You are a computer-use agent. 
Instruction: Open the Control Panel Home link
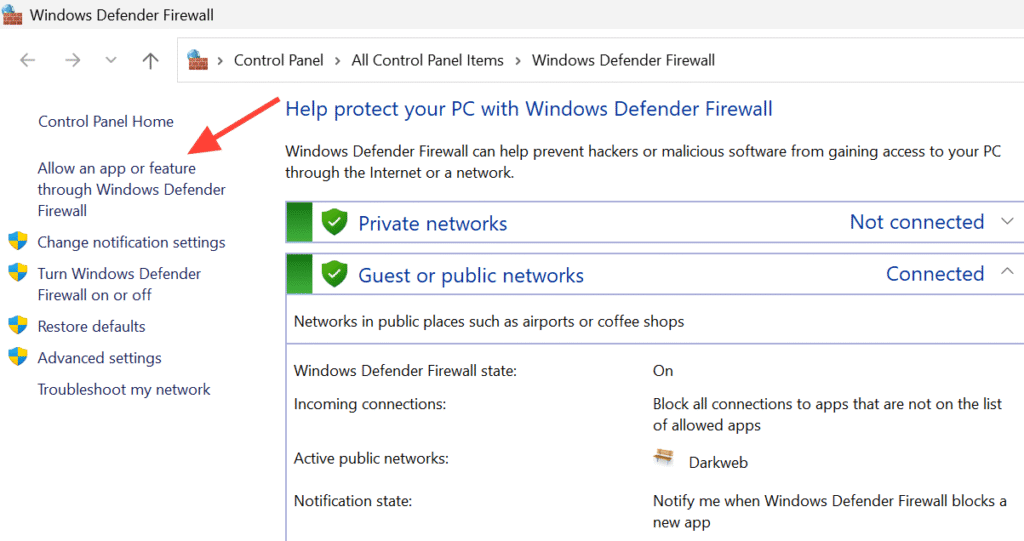coord(106,121)
